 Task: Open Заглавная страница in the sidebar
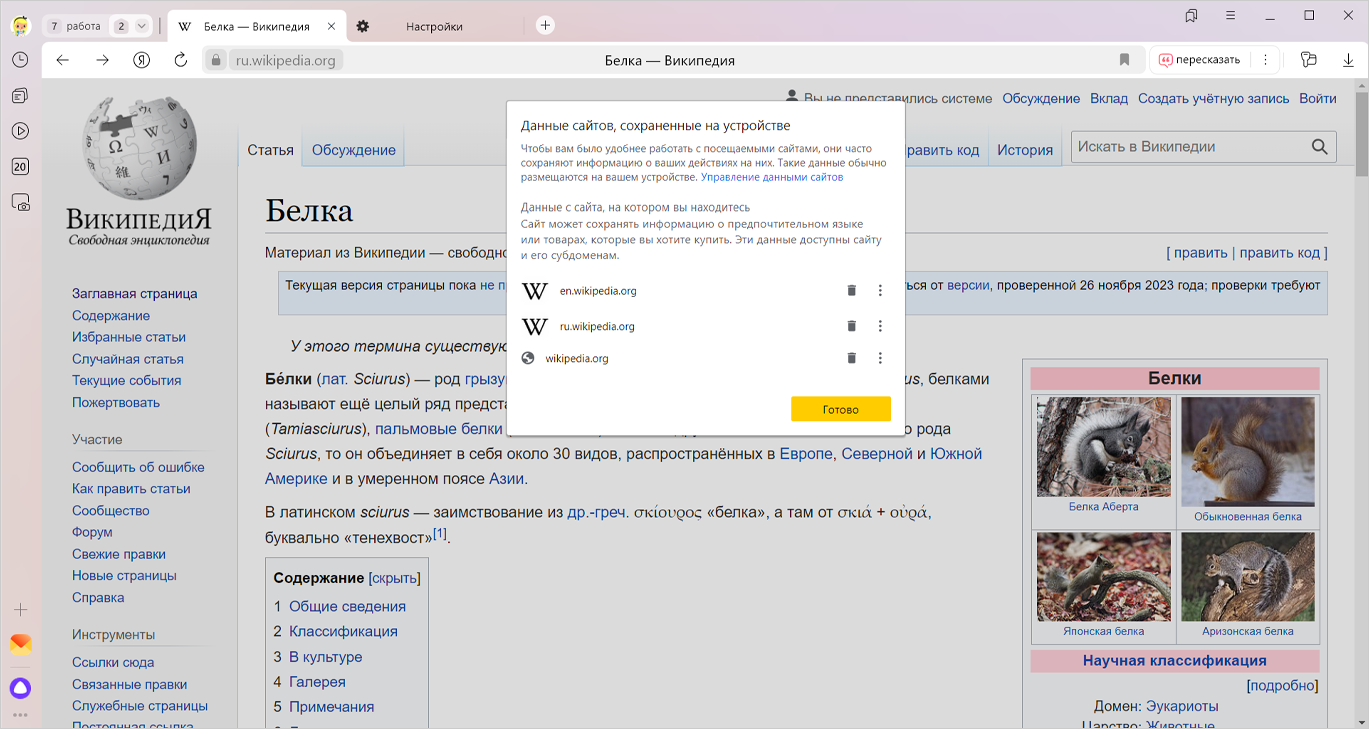pos(135,294)
